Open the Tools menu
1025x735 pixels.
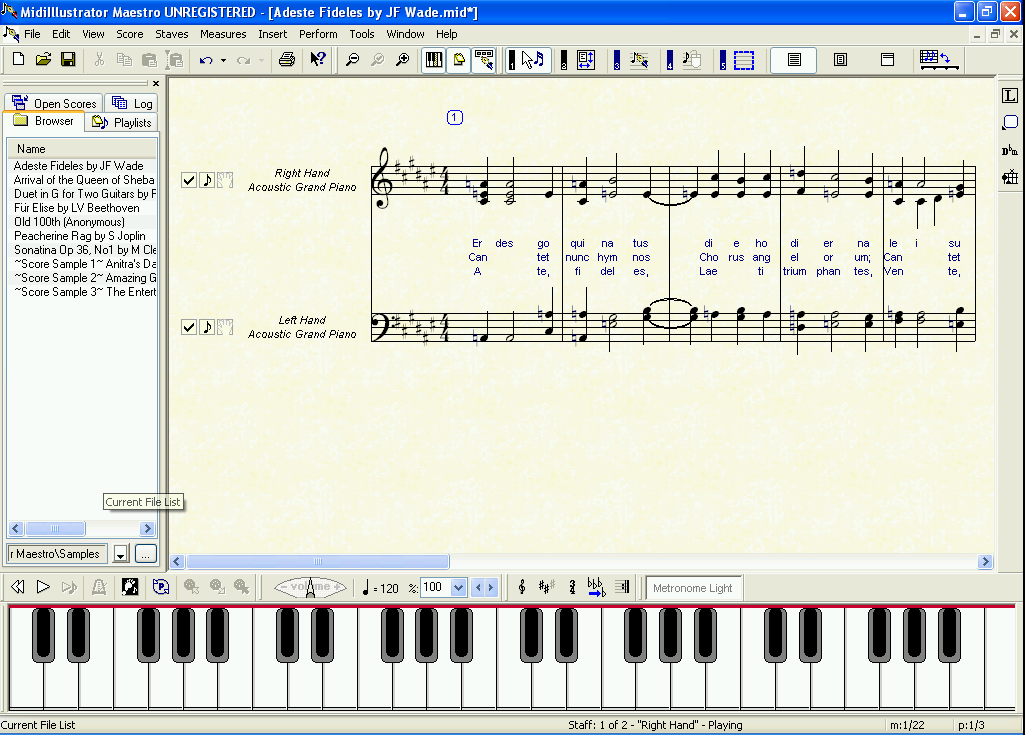tap(361, 34)
